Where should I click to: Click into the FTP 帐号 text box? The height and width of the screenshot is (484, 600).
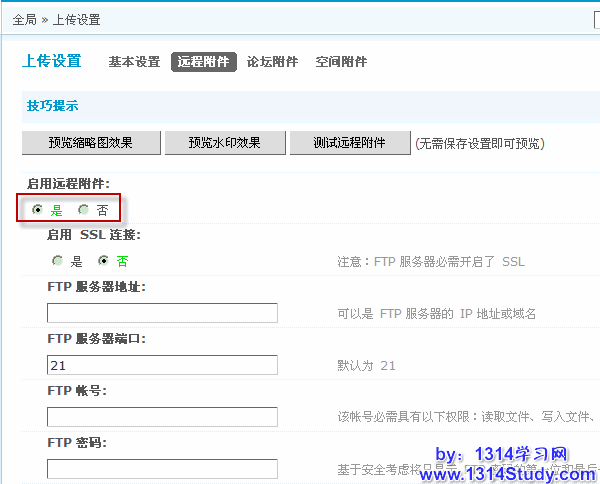[x=162, y=417]
